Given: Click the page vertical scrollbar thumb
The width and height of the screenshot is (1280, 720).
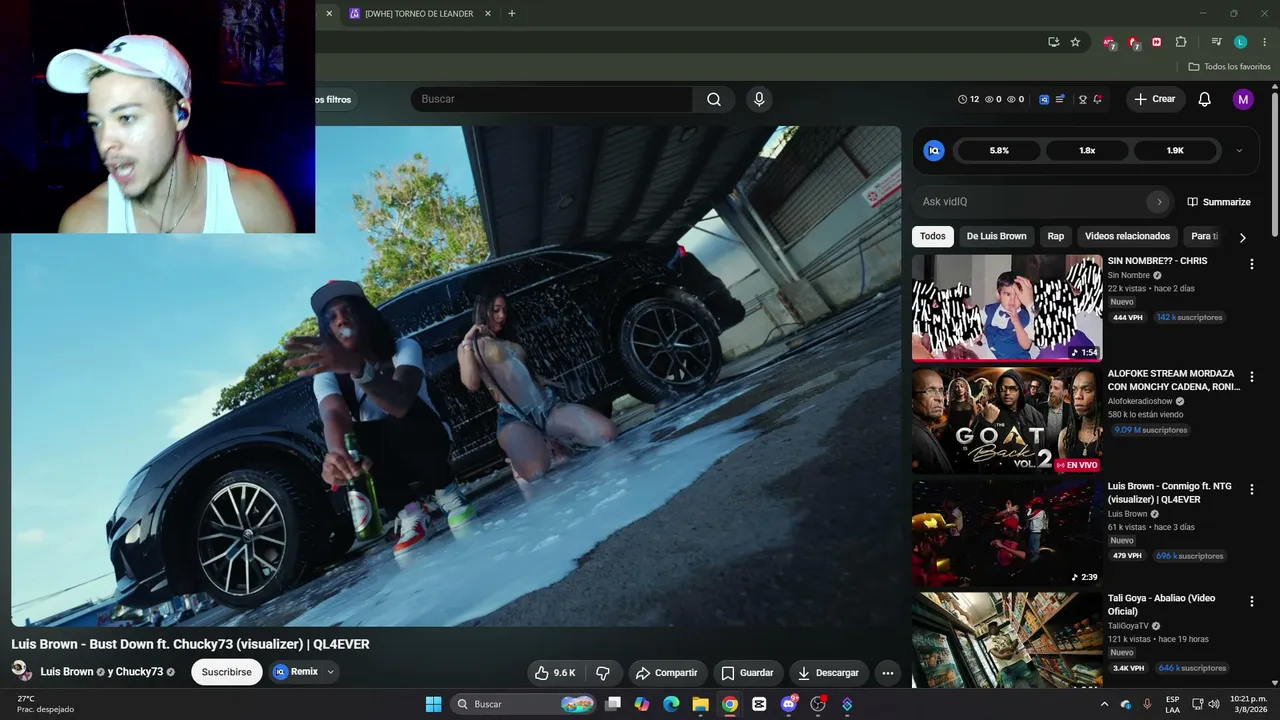Looking at the screenshot, I should tap(1275, 165).
